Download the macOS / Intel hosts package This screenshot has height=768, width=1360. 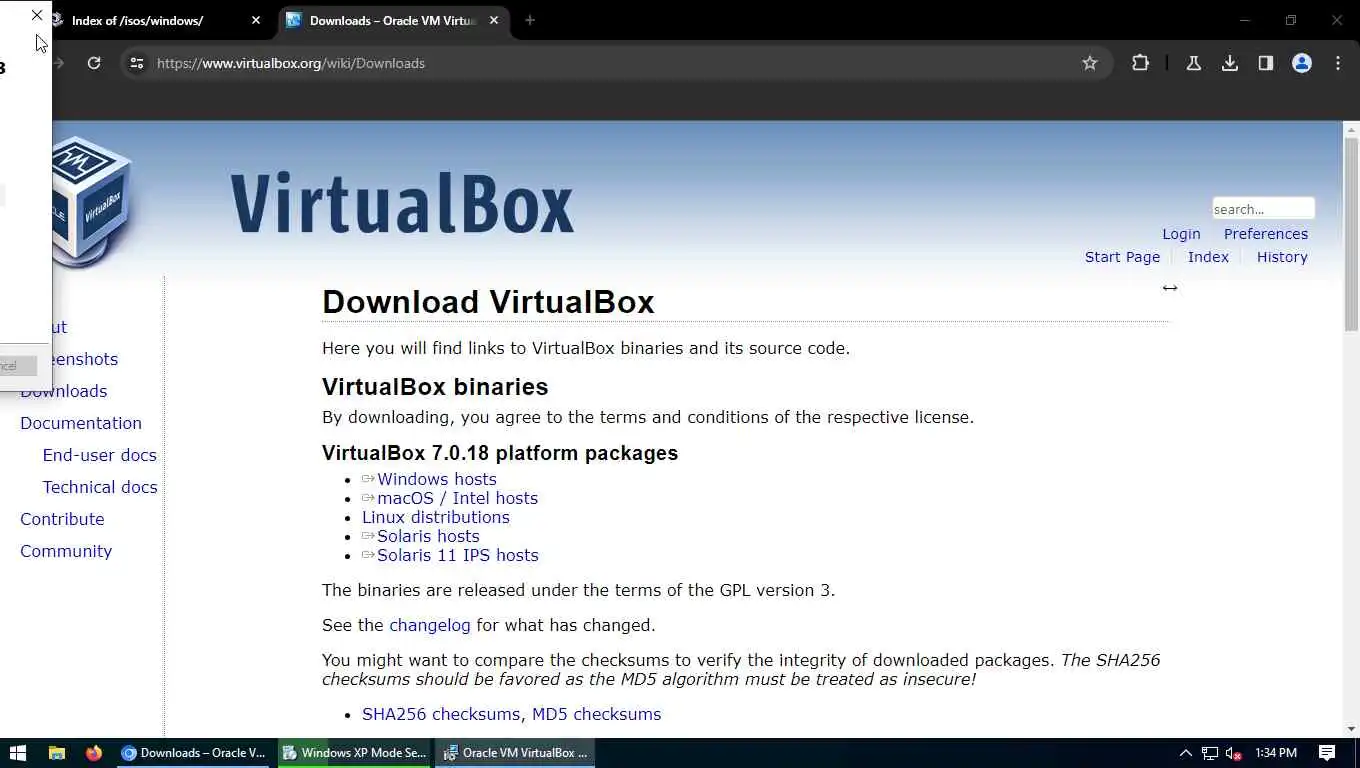457,498
